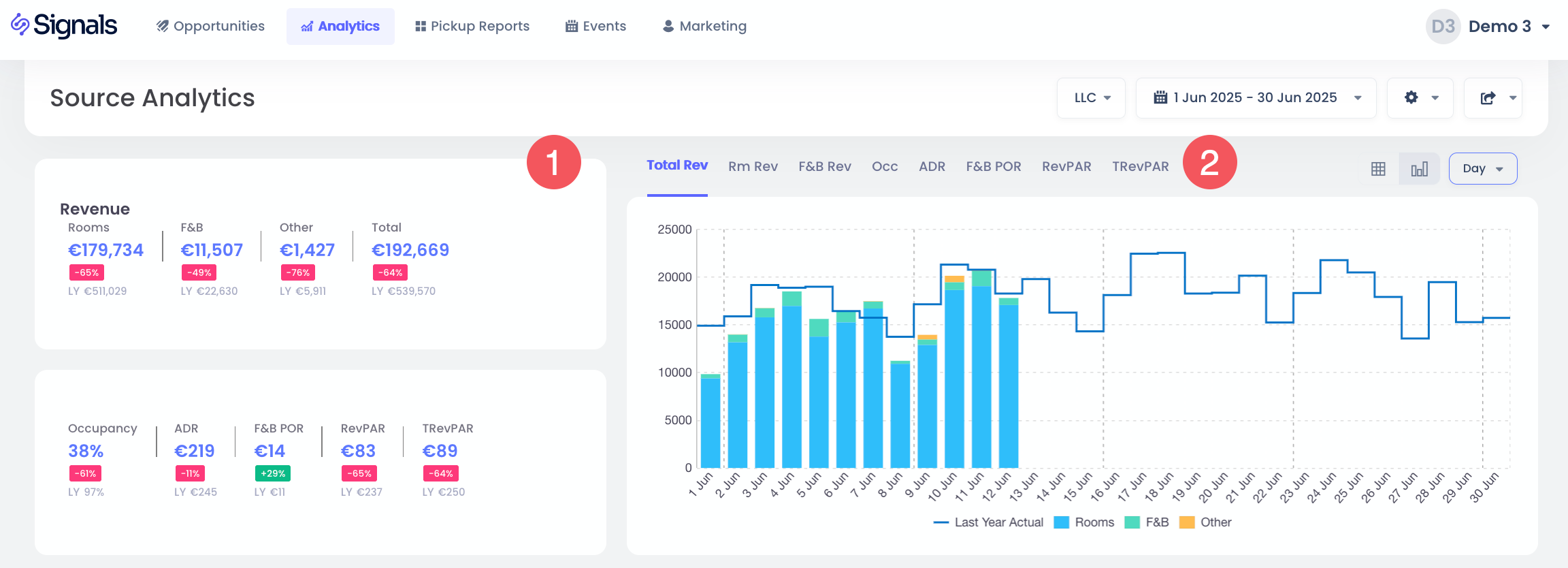This screenshot has width=1568, height=568.
Task: Select the Rm Rev tab
Action: click(x=753, y=167)
